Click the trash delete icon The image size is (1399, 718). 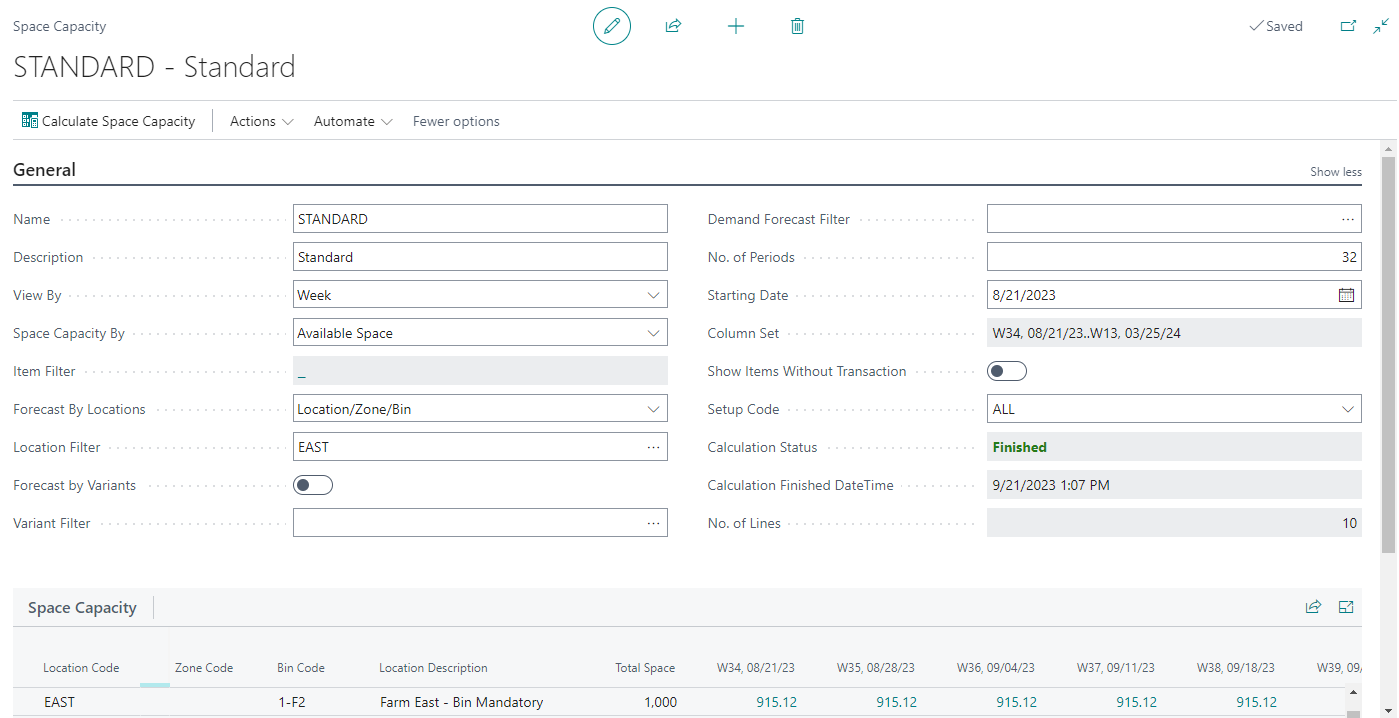pos(797,26)
